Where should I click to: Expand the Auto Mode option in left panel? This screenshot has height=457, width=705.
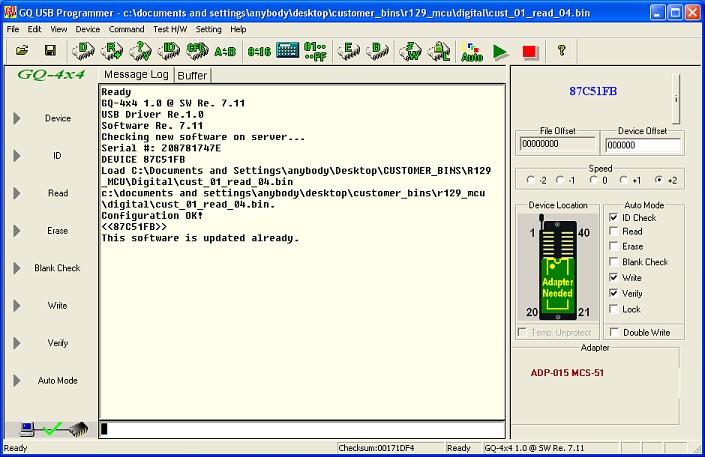(x=16, y=381)
